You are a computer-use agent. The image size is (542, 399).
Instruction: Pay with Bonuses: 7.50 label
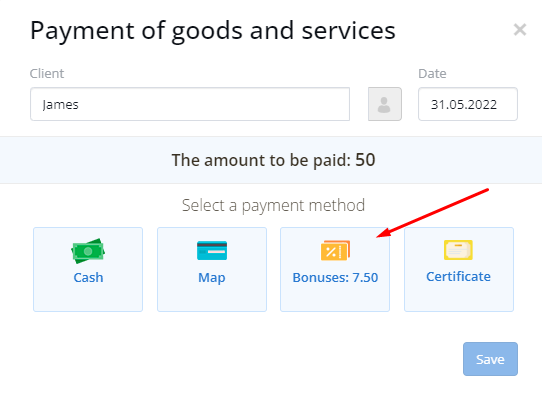(335, 278)
